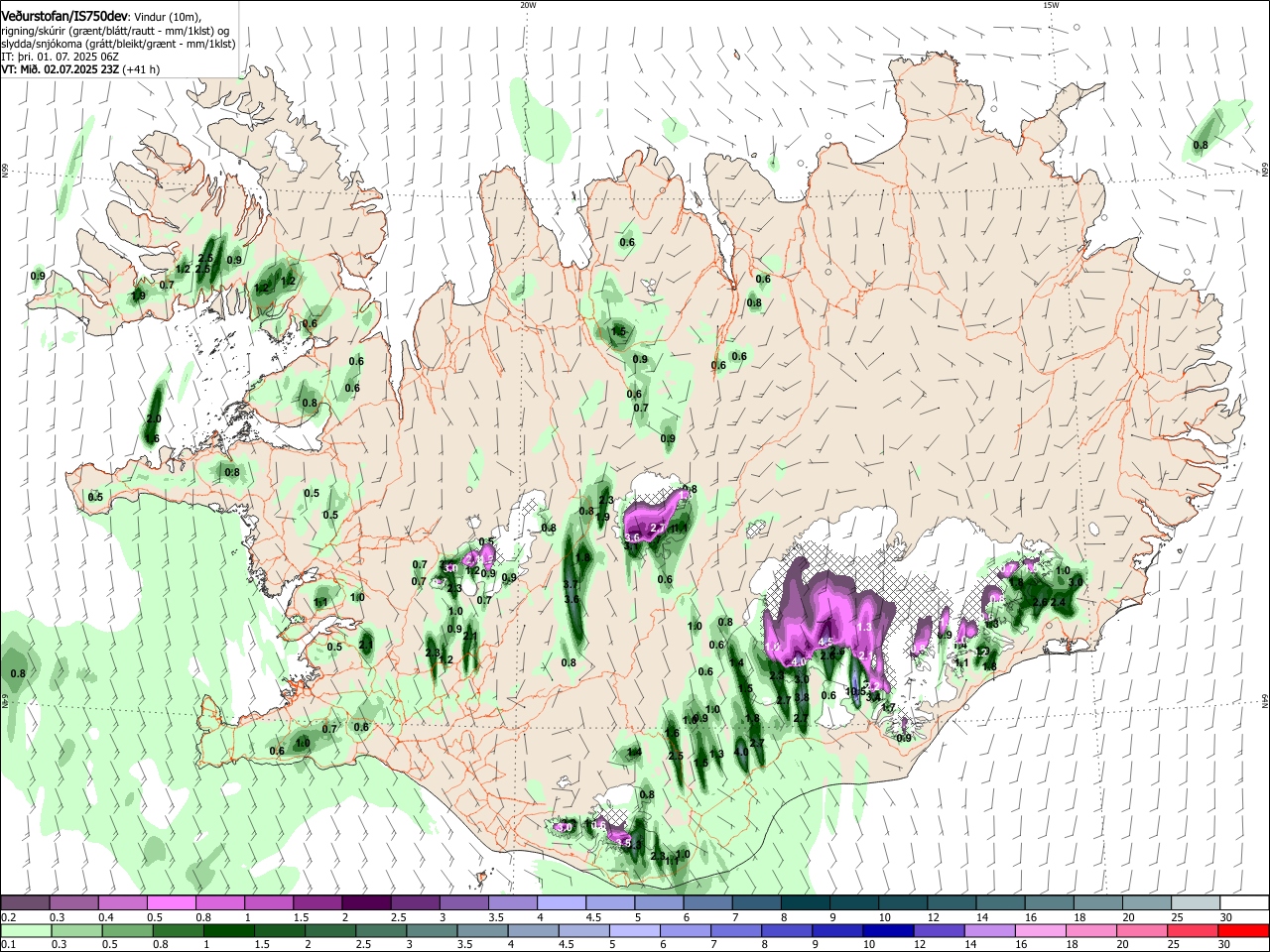Select the royal blue 9 swatch, lower scale
1270x952 pixels.
tap(836, 931)
